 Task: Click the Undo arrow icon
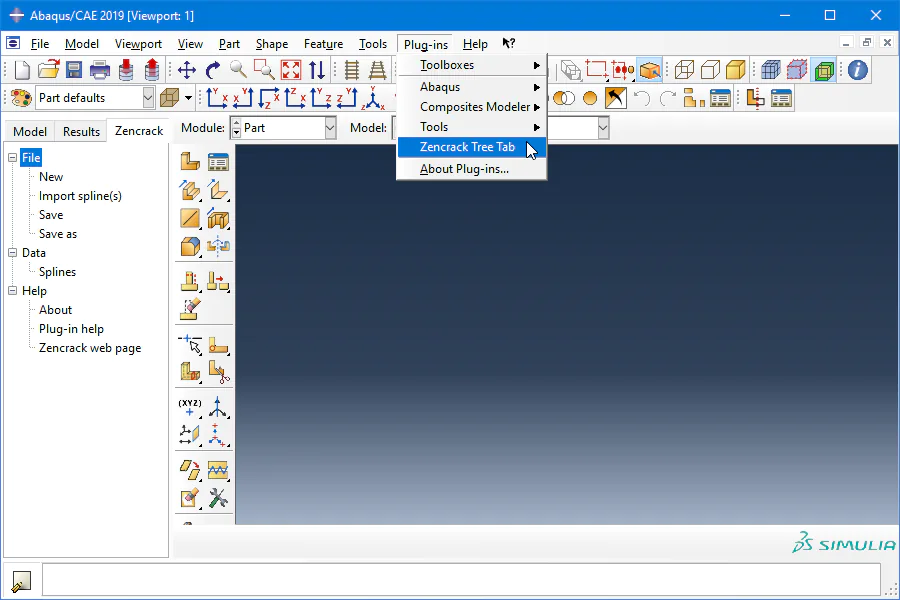642,98
